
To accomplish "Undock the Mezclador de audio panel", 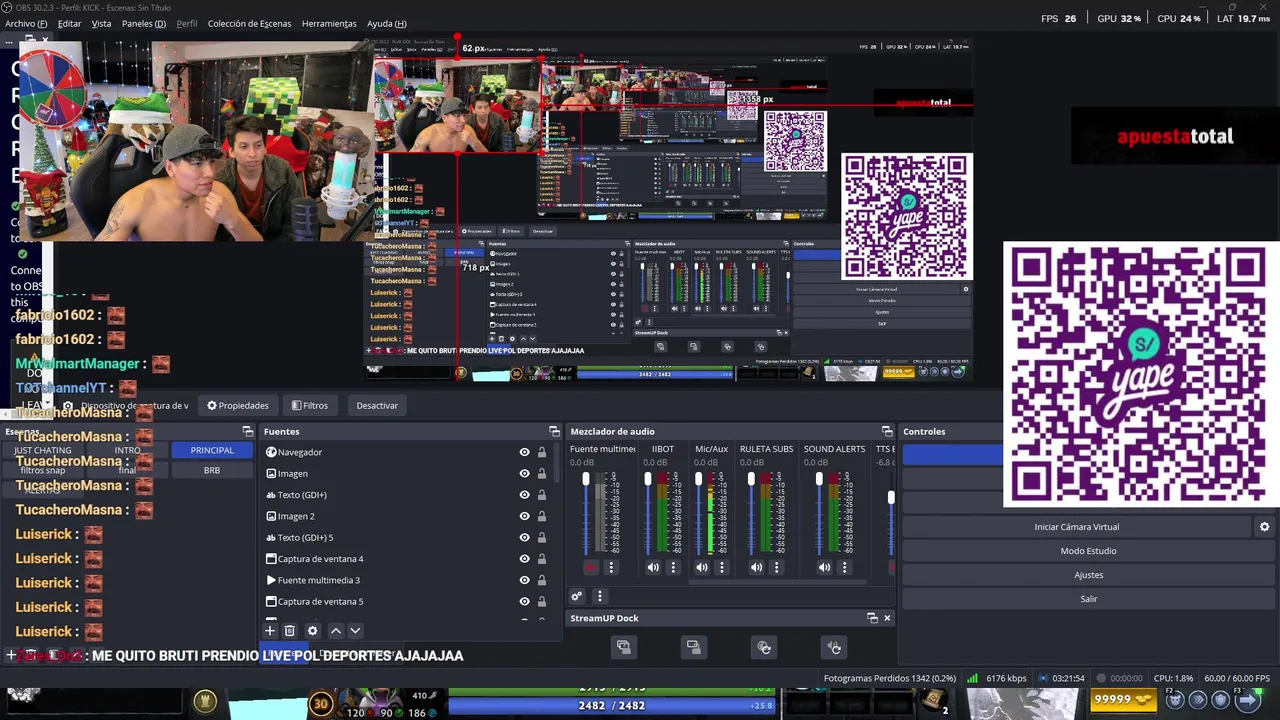I will tap(886, 432).
